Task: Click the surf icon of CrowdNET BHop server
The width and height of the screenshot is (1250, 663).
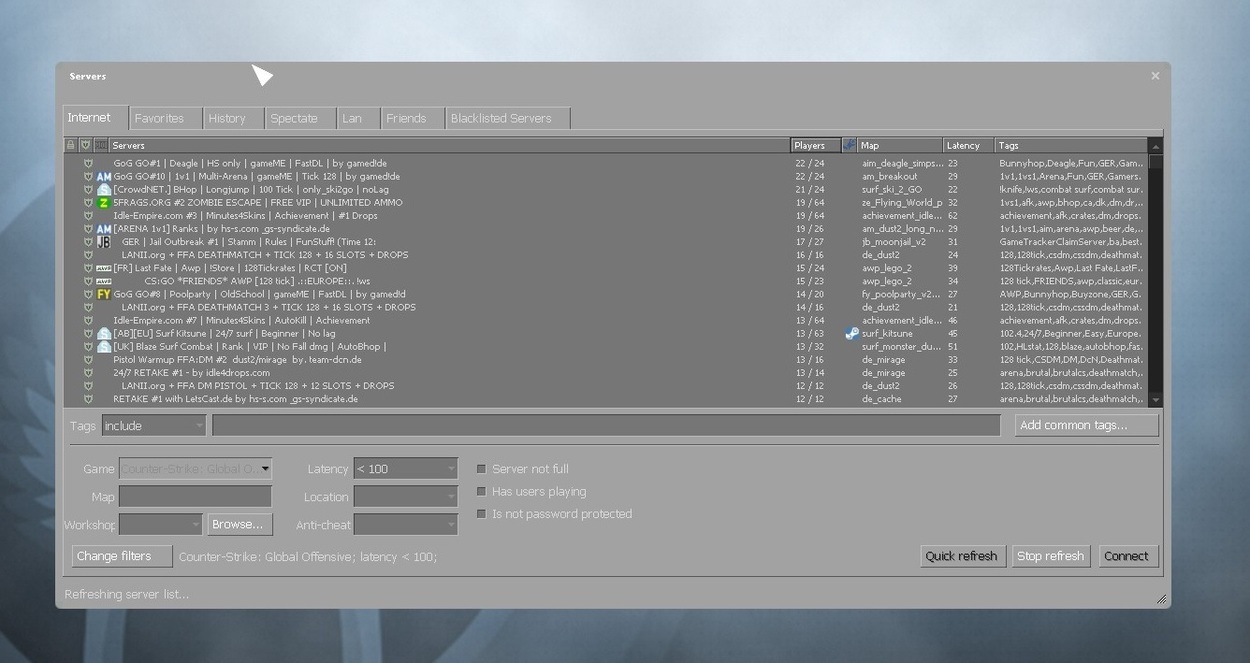Action: click(x=104, y=190)
